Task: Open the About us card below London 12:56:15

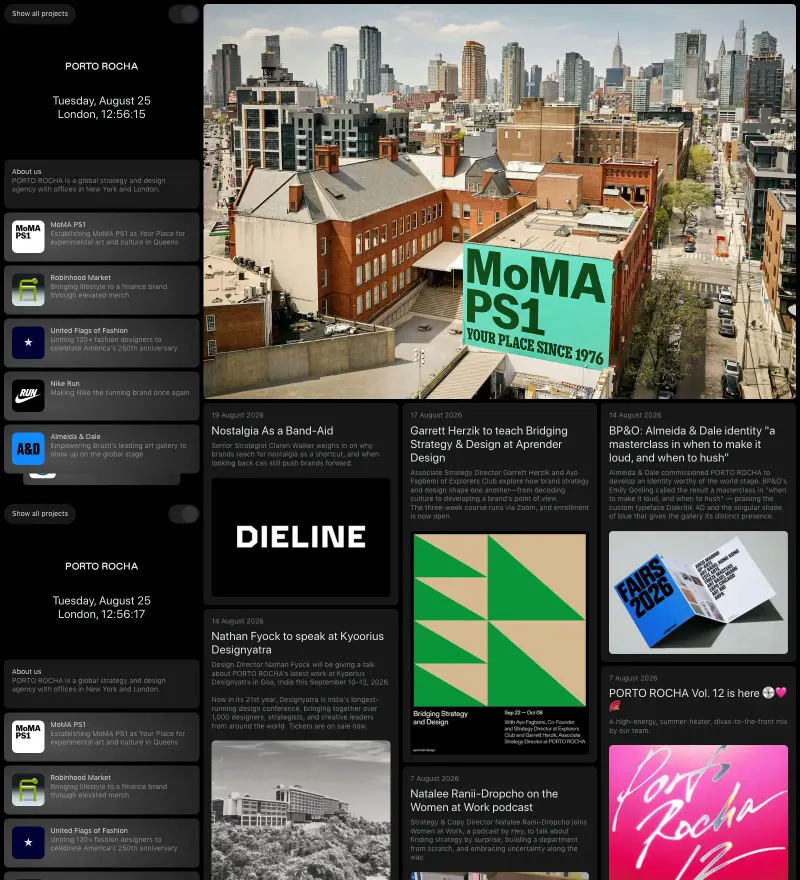Action: tap(102, 184)
